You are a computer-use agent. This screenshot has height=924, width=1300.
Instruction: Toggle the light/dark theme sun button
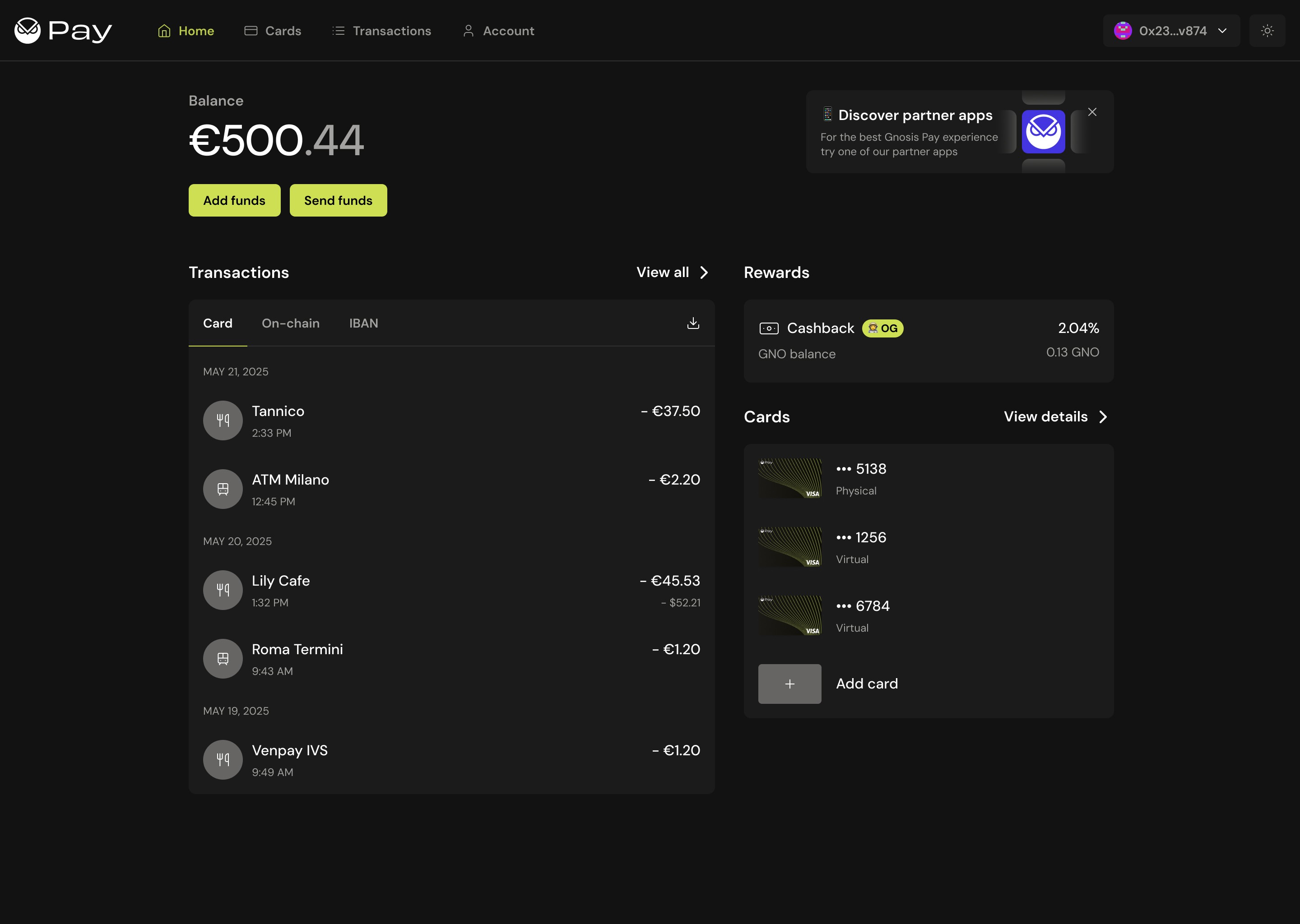click(1267, 31)
